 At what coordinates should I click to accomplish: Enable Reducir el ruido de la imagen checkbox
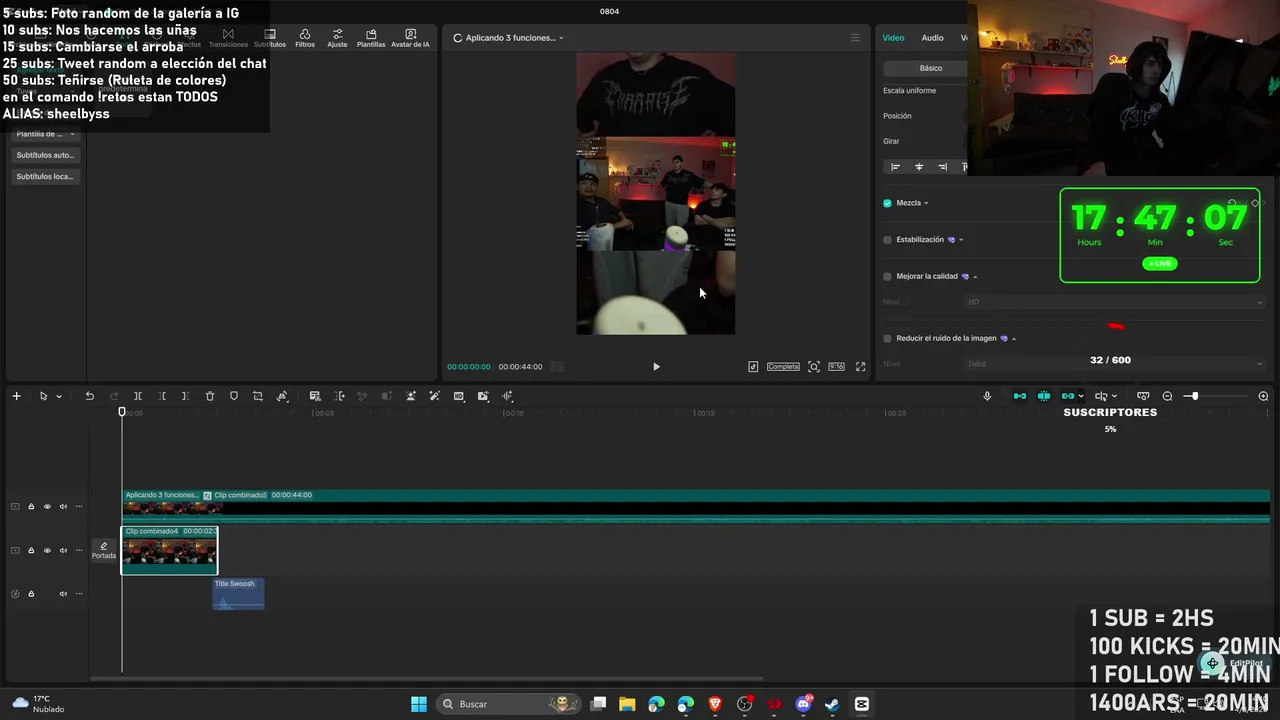coord(887,338)
